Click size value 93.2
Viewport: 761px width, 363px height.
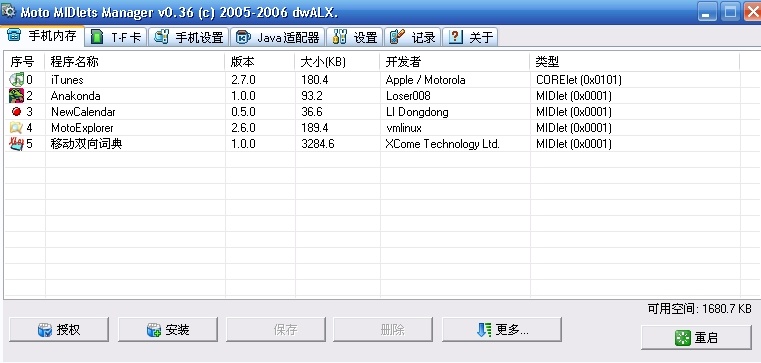312,96
